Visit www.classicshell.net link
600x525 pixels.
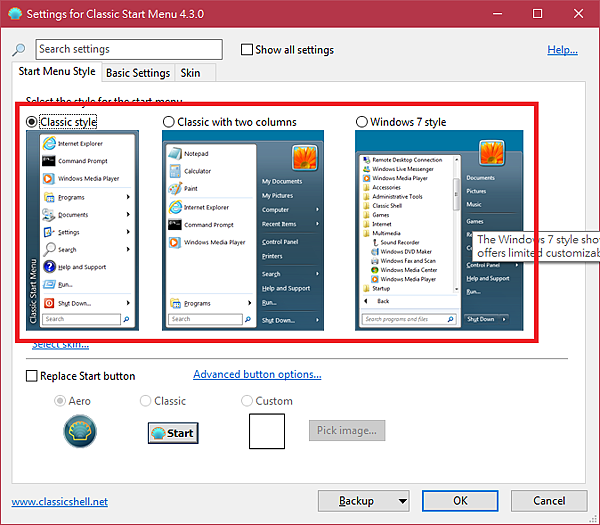[60, 501]
